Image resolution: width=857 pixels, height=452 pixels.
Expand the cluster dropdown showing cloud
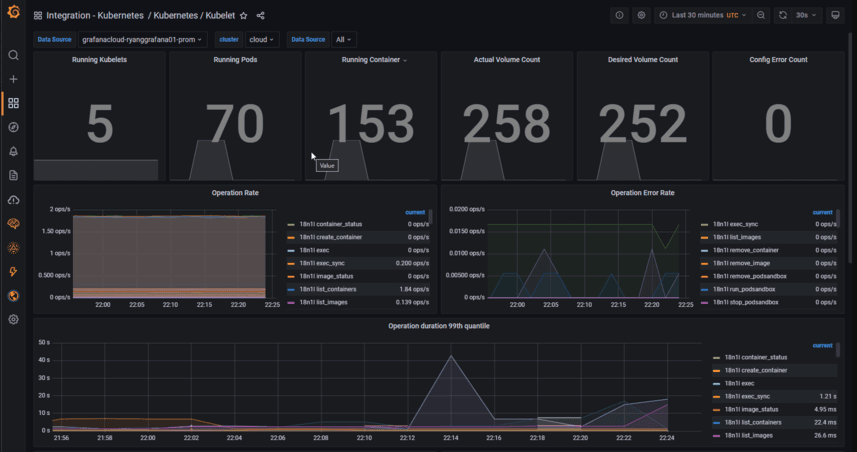(262, 39)
